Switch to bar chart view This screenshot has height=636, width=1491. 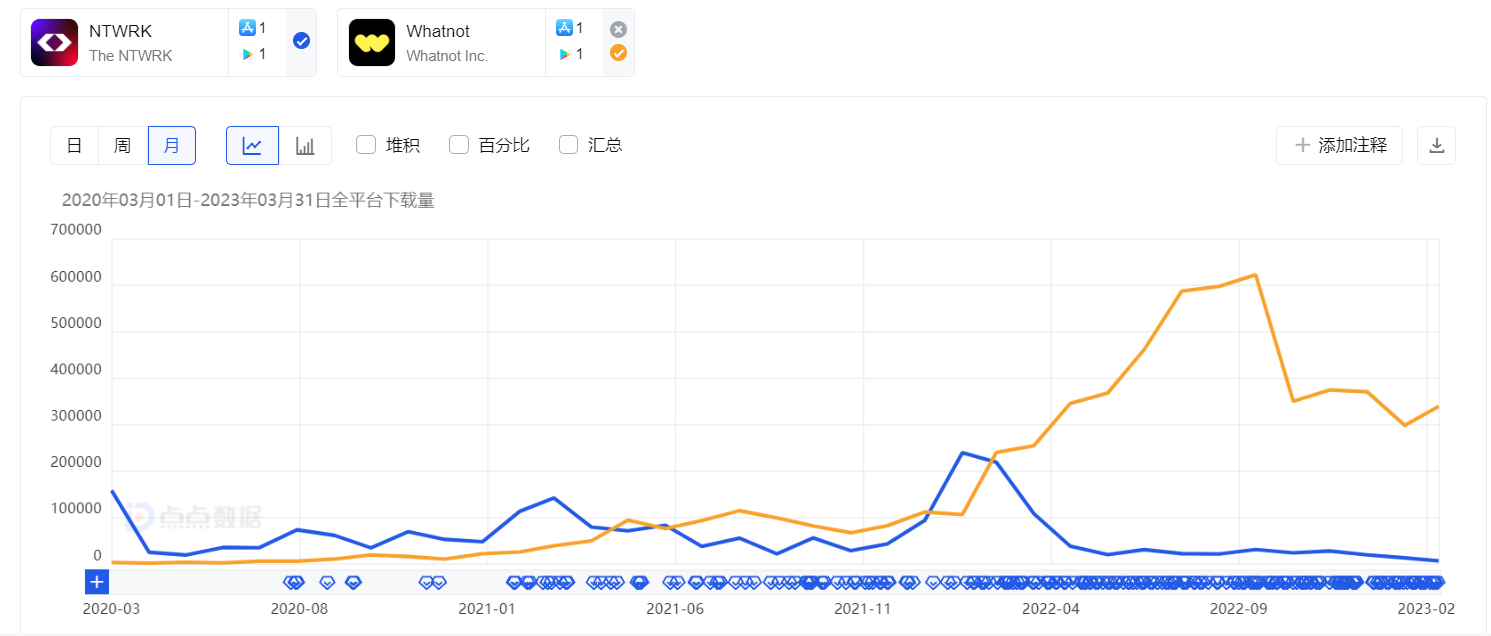[305, 145]
